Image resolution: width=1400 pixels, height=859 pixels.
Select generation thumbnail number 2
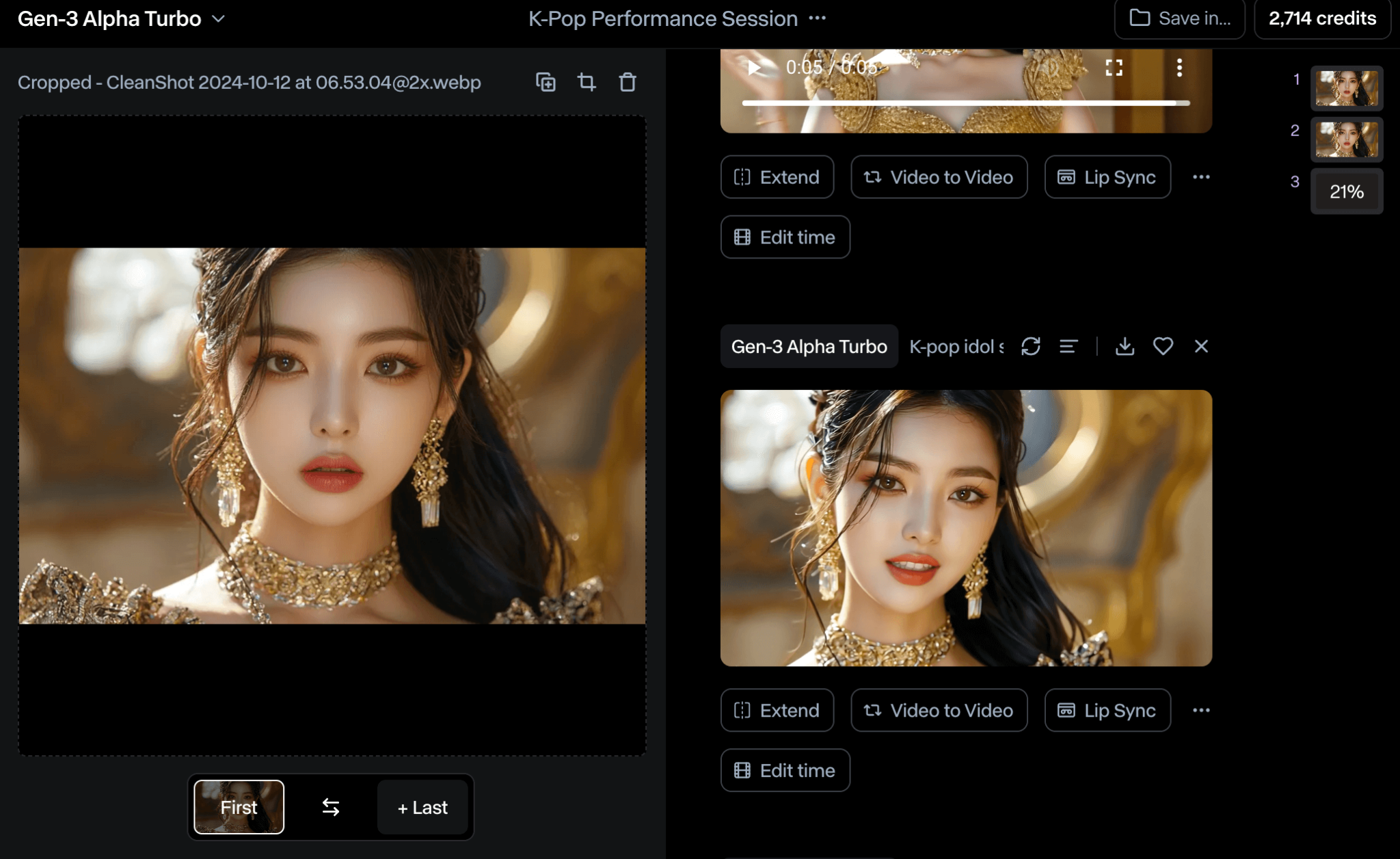(x=1346, y=140)
